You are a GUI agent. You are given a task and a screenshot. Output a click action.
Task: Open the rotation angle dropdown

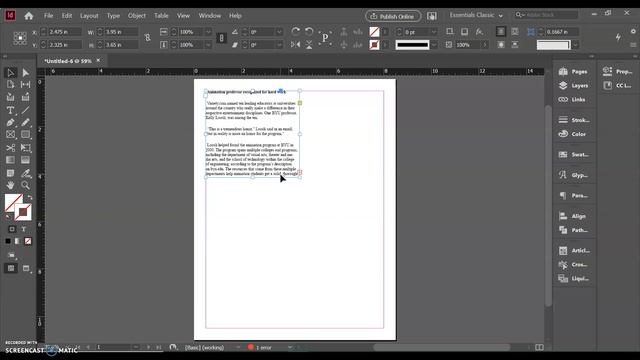tap(279, 32)
